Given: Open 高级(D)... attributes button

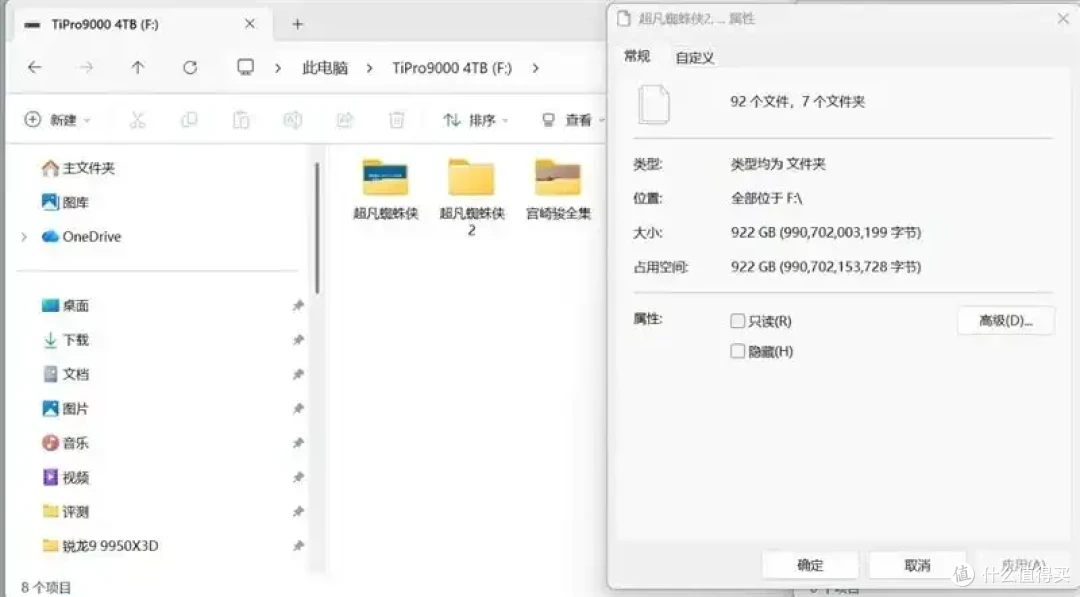Looking at the screenshot, I should [x=1006, y=321].
